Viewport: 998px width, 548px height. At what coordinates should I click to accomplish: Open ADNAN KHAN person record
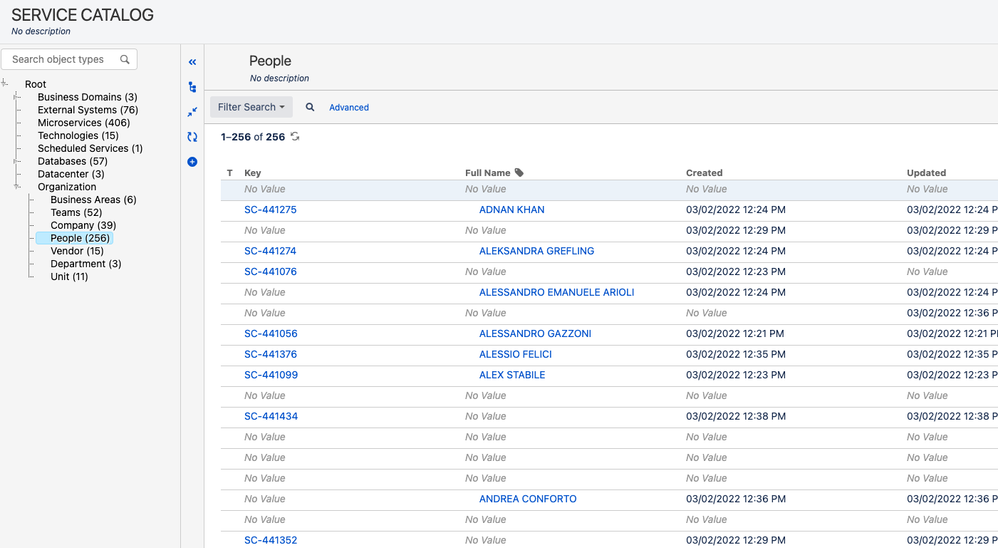512,209
